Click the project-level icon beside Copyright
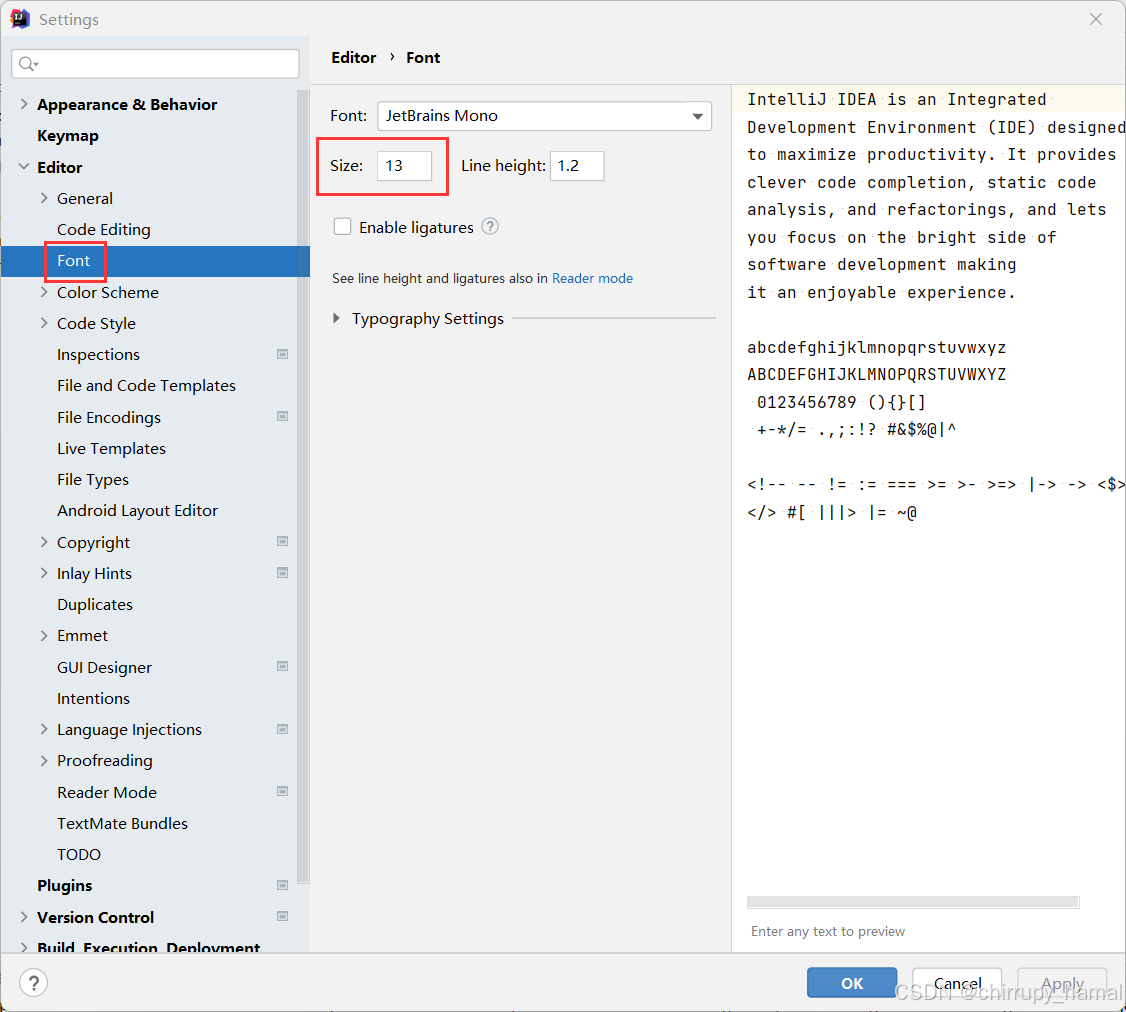Screen dimensions: 1126x1012 (282, 542)
